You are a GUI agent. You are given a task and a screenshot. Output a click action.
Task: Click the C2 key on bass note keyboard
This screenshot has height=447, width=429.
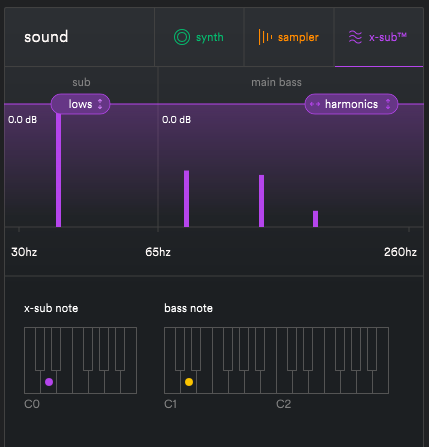(284, 382)
